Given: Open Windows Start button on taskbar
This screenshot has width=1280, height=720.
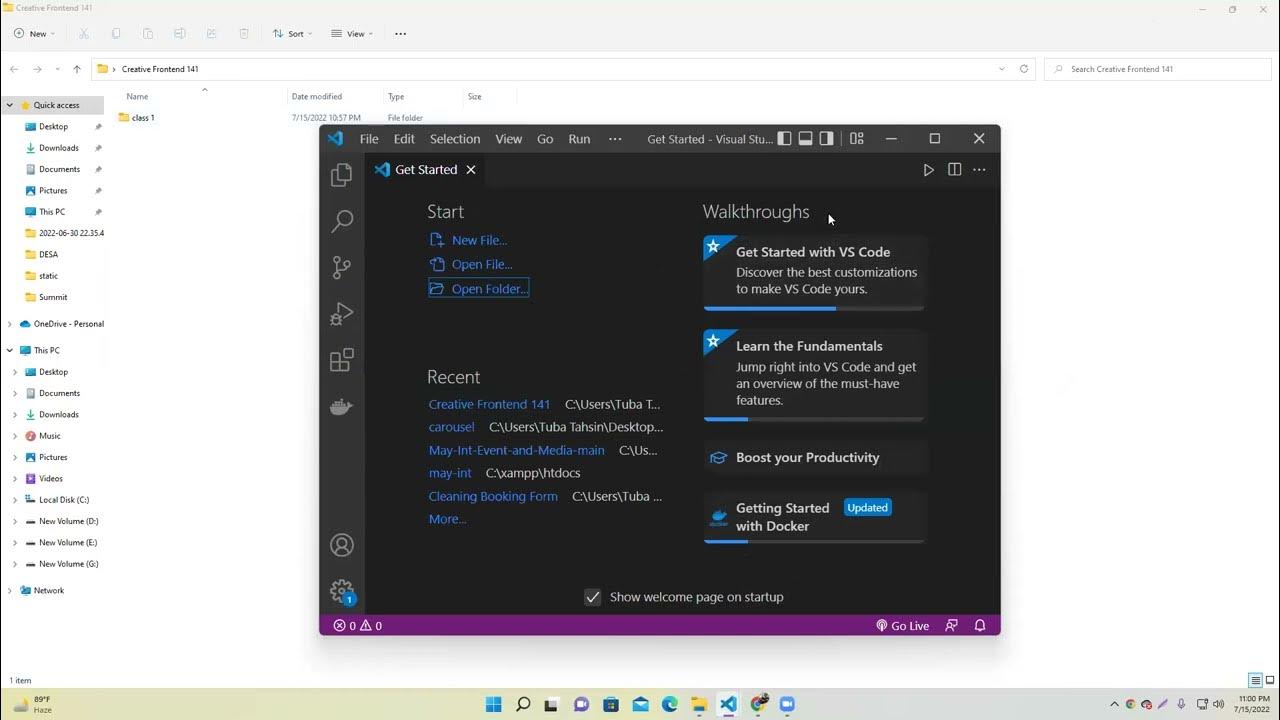Looking at the screenshot, I should [x=493, y=704].
